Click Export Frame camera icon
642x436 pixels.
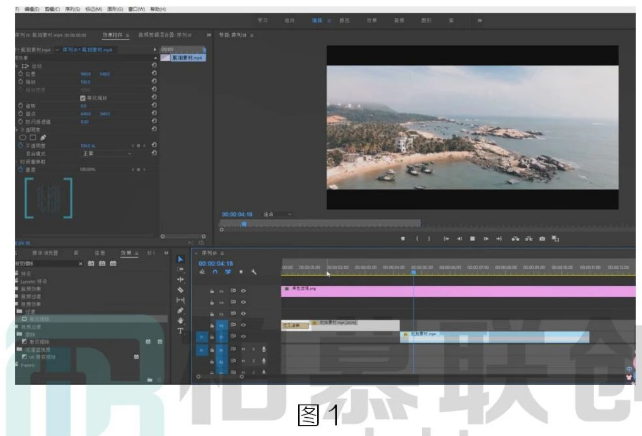tap(542, 239)
